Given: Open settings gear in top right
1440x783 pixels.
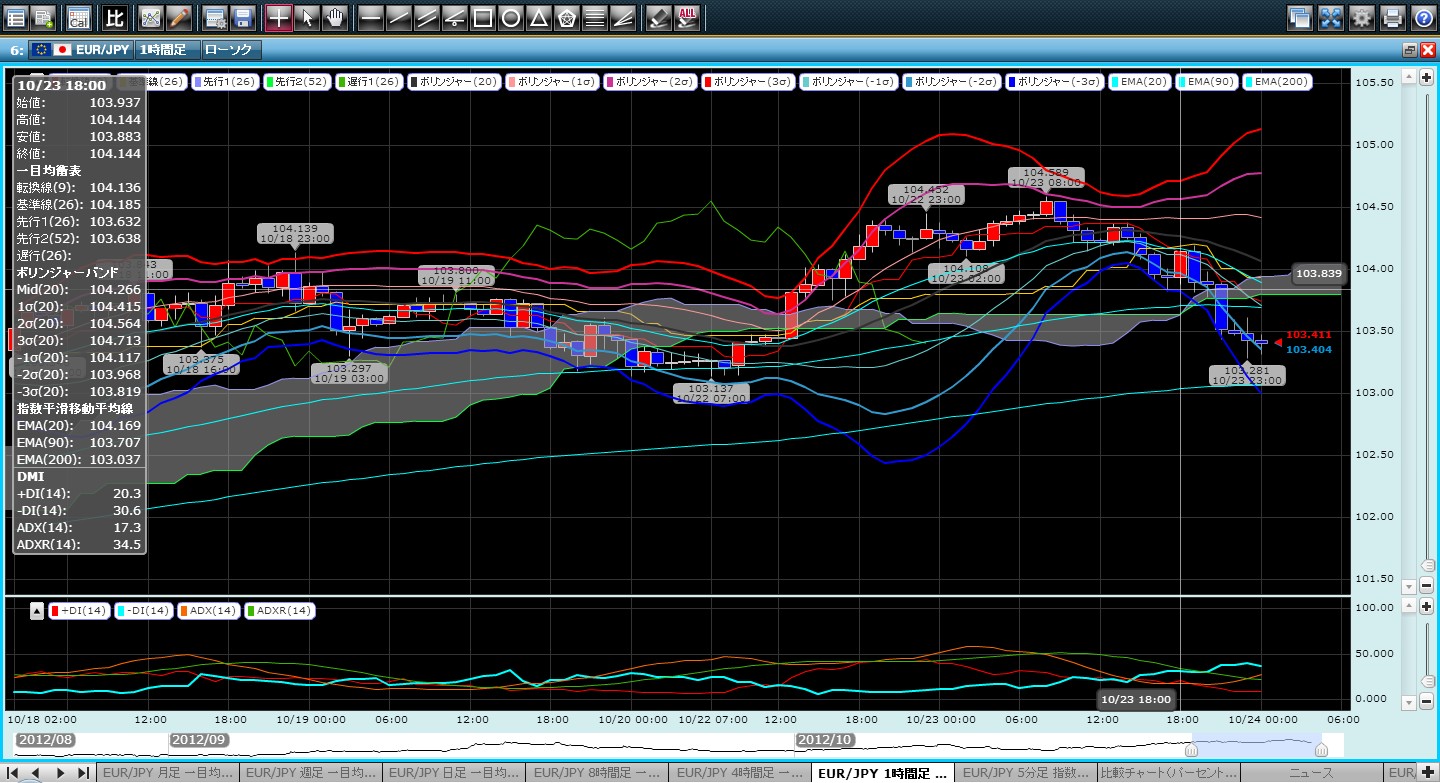Looking at the screenshot, I should (1361, 17).
